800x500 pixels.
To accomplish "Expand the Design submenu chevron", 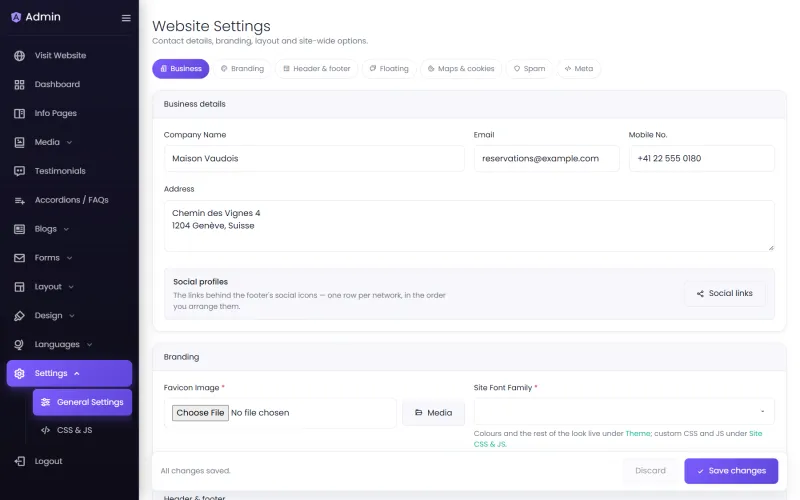I will tap(72, 316).
